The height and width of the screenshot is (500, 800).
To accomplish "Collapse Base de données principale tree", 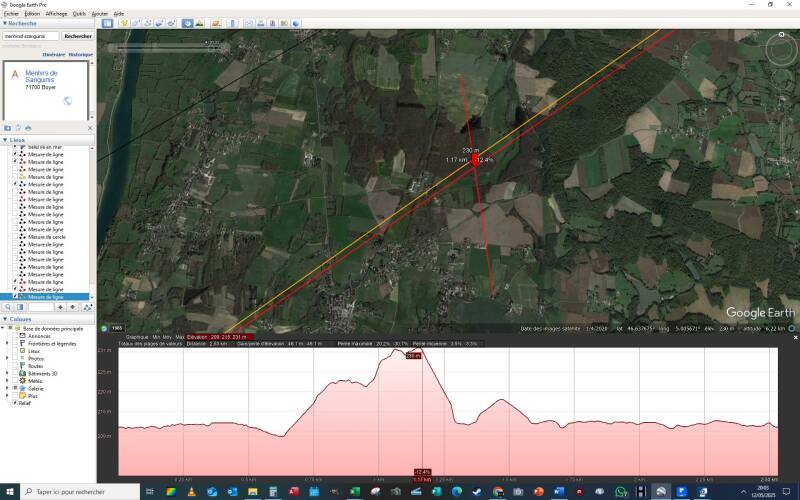I will coord(3,329).
